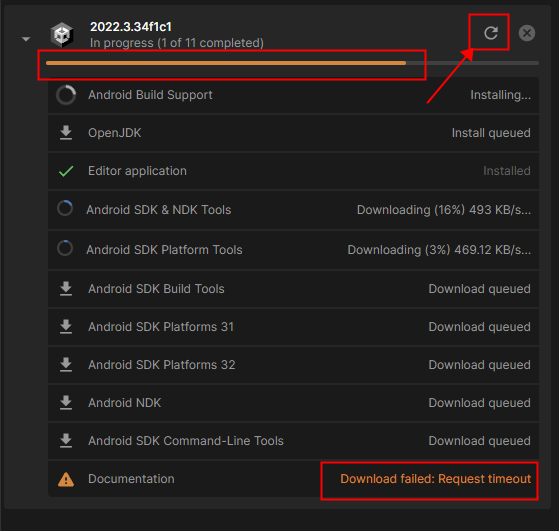Cancel the 2022.3.34f1c1 install with X icon
This screenshot has width=559, height=531.
point(527,33)
